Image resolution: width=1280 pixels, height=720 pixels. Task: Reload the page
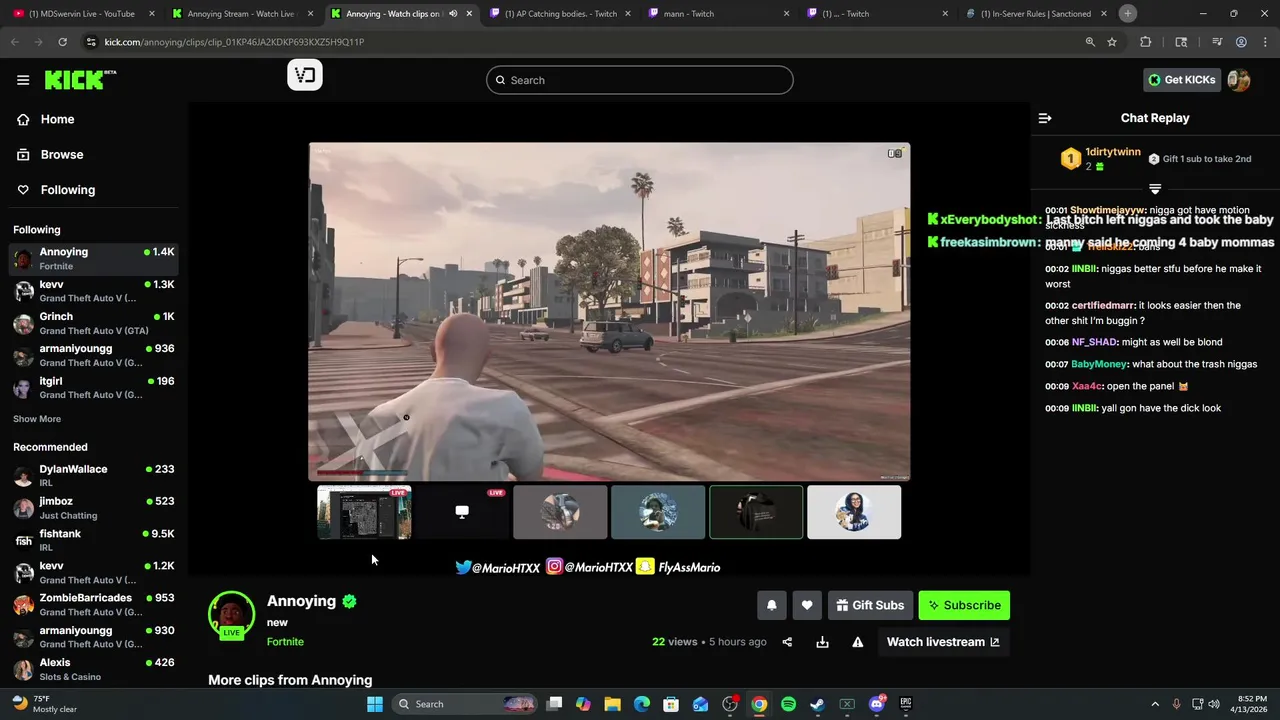pos(62,42)
